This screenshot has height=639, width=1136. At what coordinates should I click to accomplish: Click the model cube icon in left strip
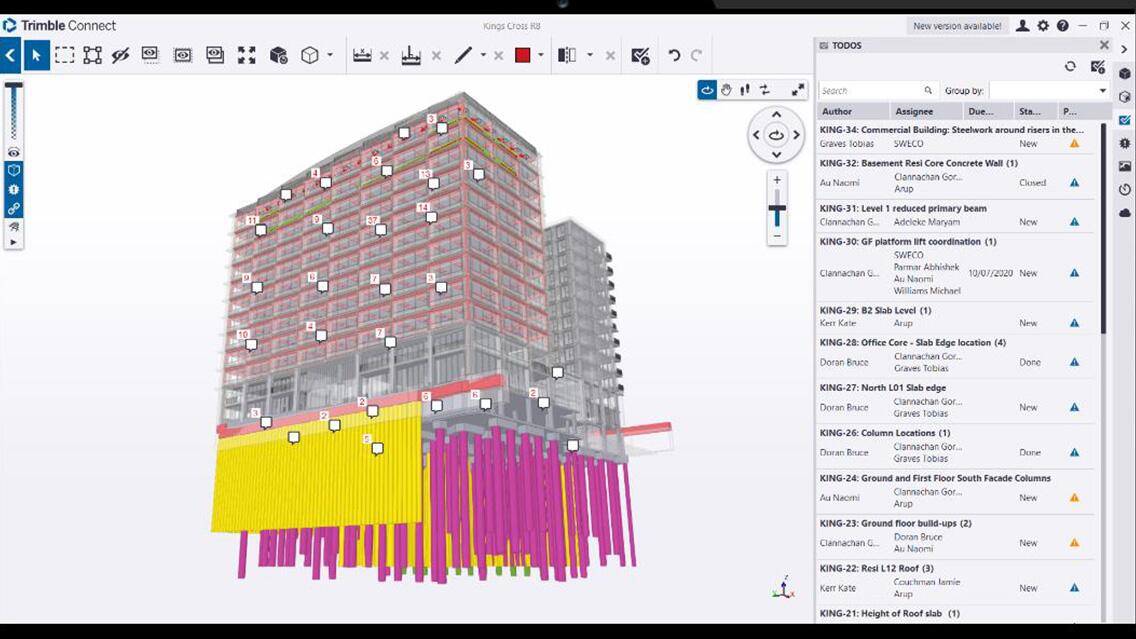(14, 170)
